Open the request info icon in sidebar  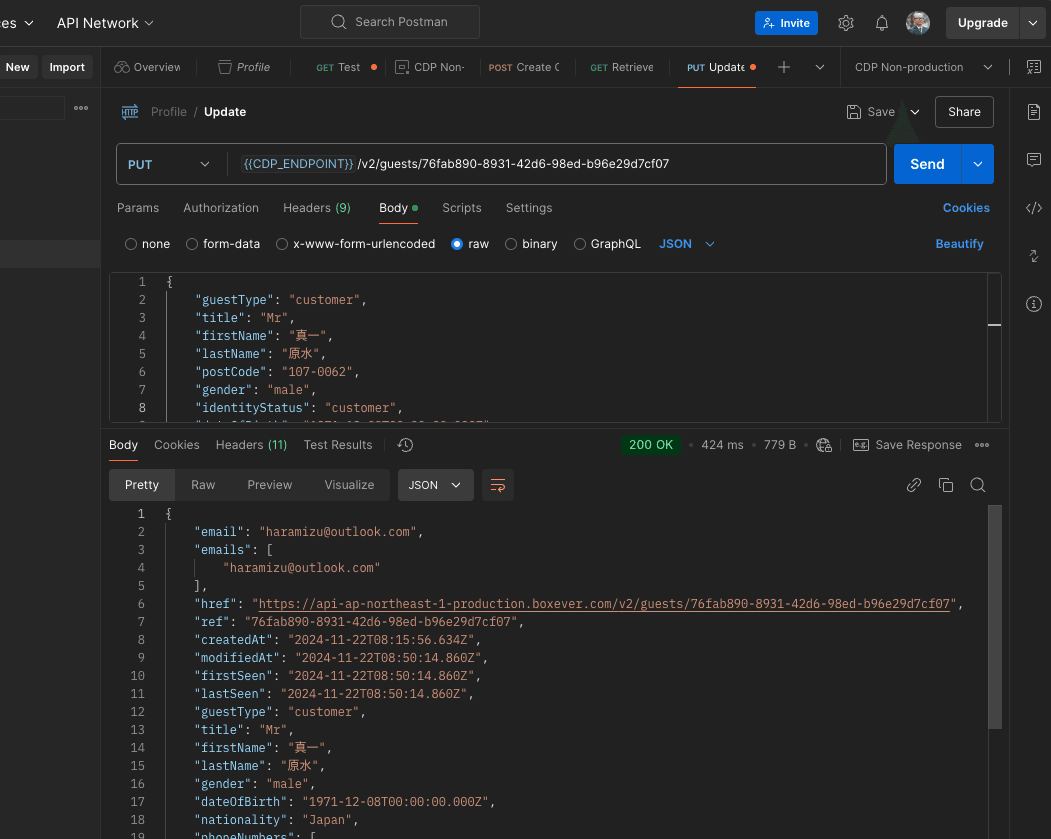(x=1034, y=304)
